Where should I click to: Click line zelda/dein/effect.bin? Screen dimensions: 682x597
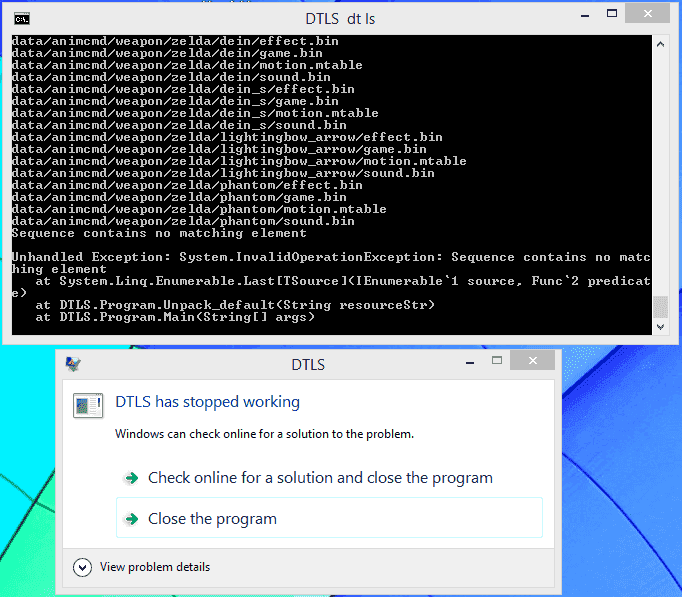pyautogui.click(x=175, y=41)
